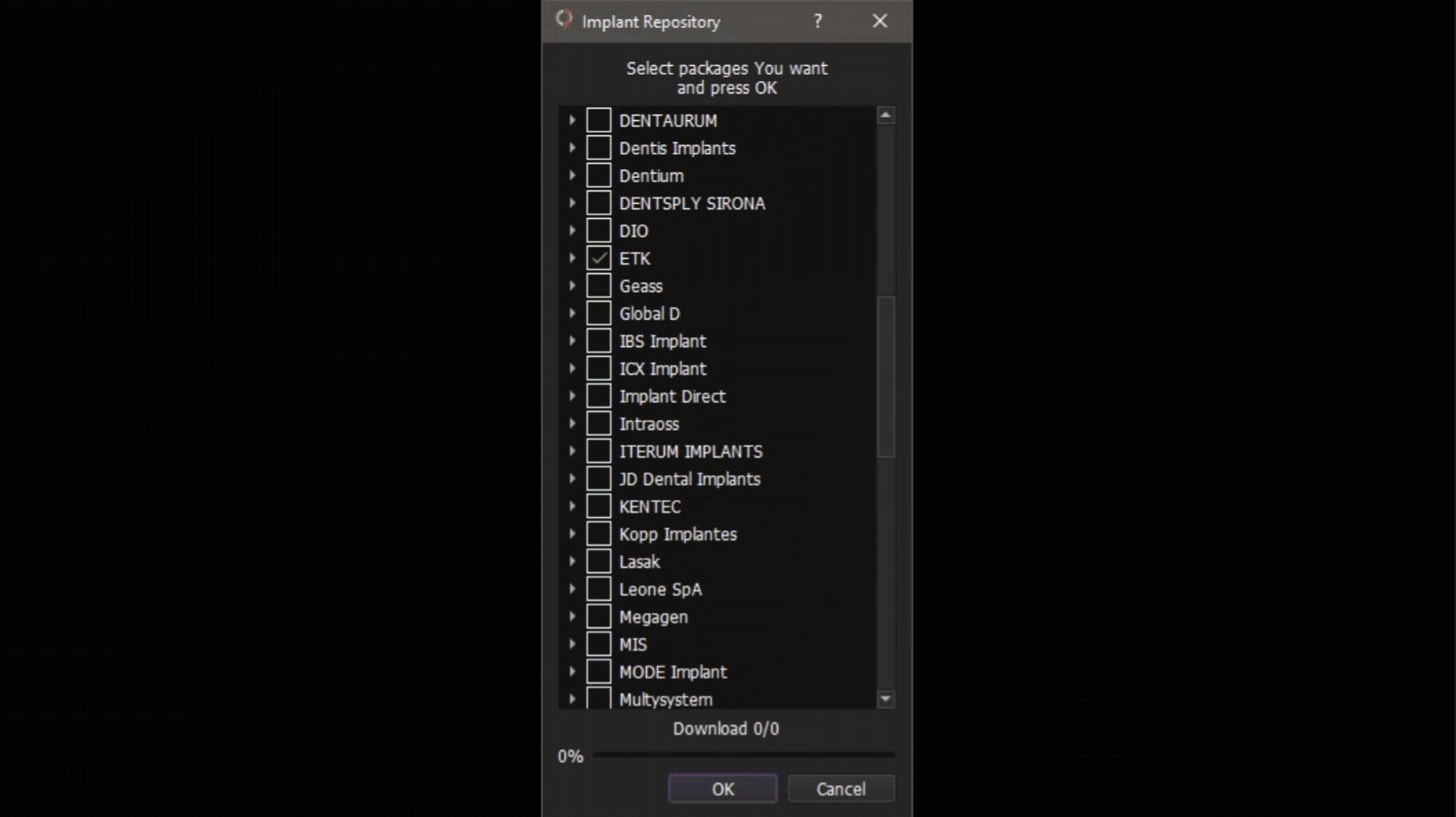The height and width of the screenshot is (817, 1456).
Task: Expand the ICX Implant arrow
Action: point(572,368)
